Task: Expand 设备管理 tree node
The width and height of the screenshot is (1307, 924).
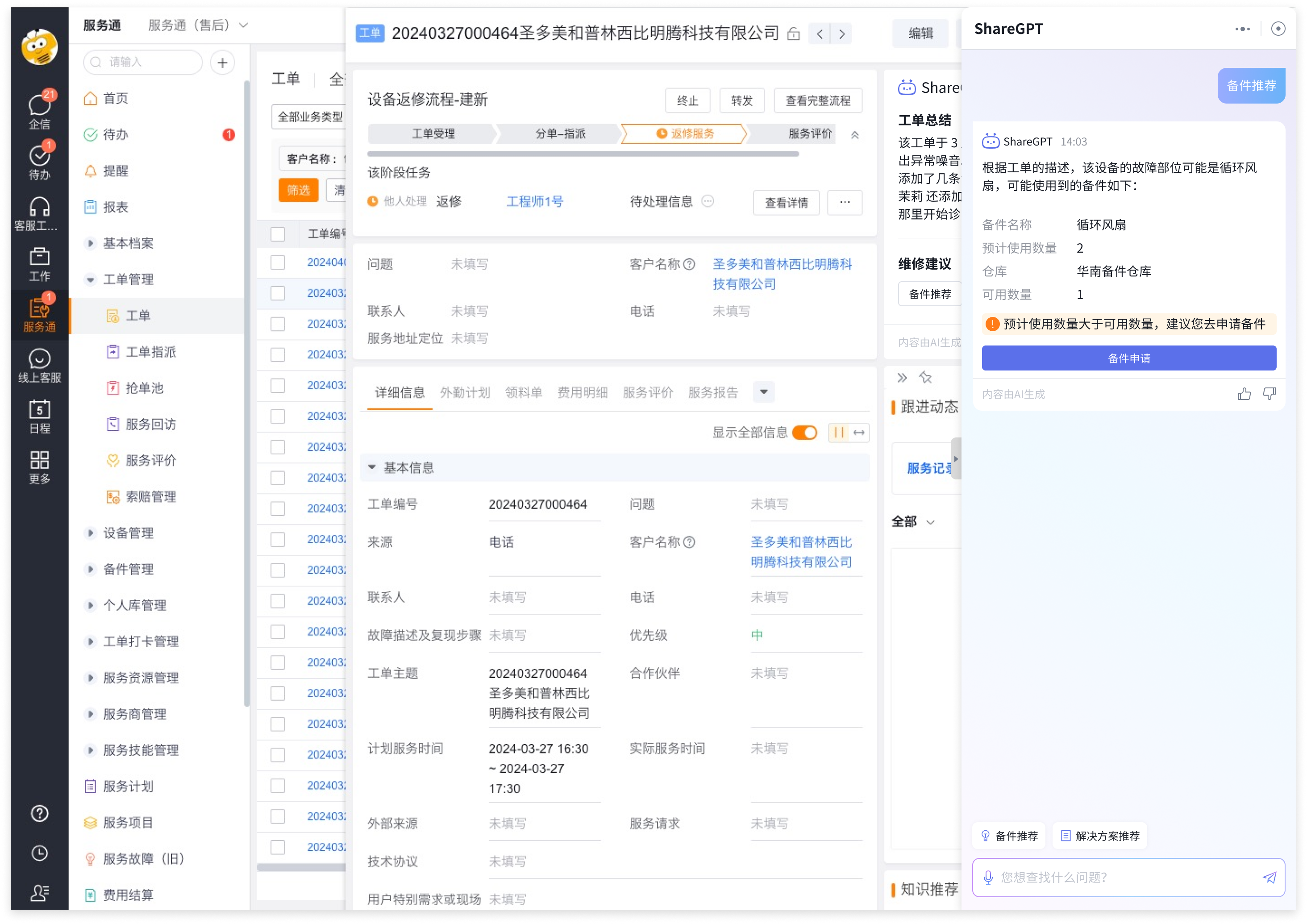Action: (x=90, y=533)
